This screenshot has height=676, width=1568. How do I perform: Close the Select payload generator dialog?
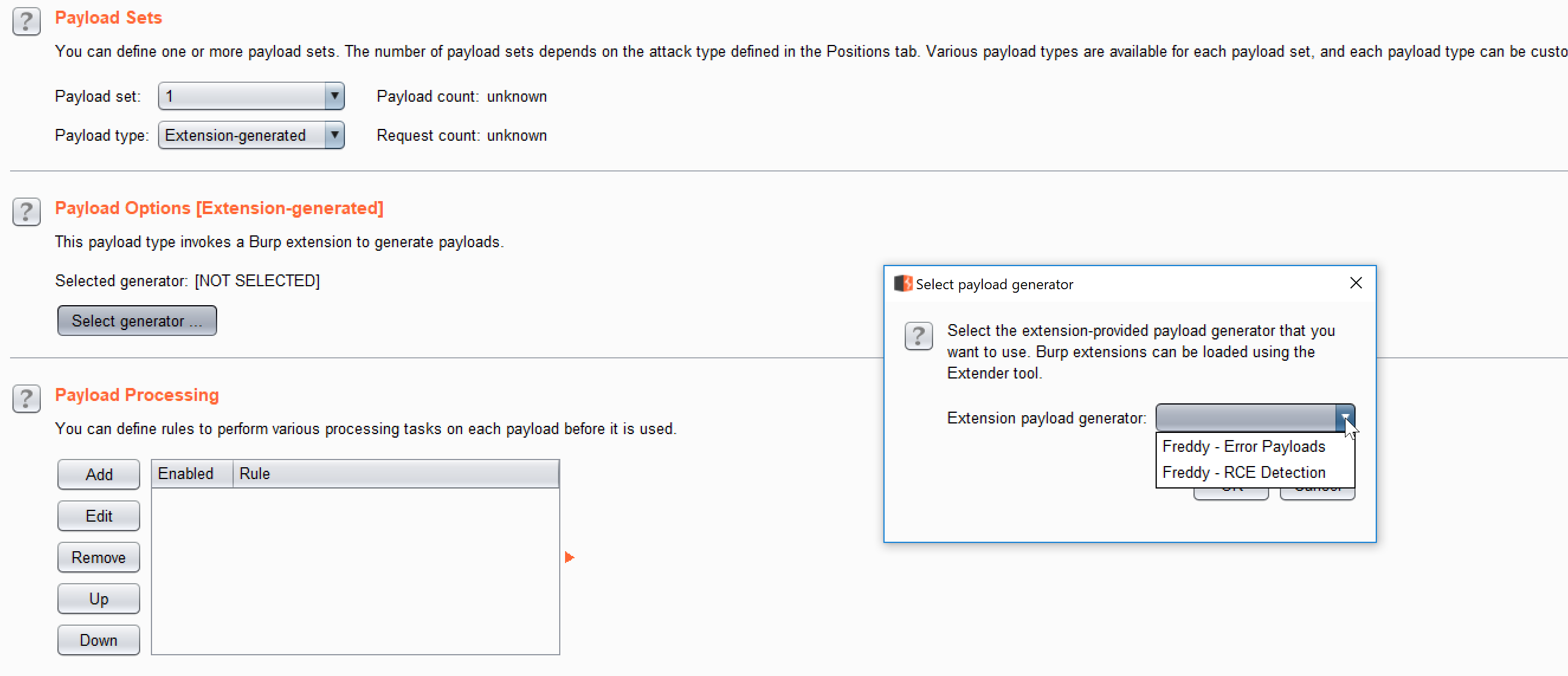tap(1356, 282)
